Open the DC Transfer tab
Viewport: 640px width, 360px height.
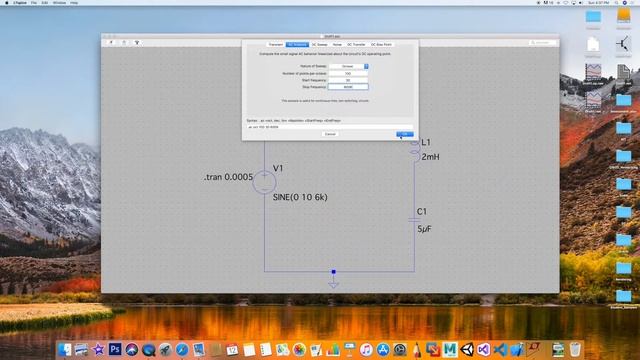(x=356, y=44)
